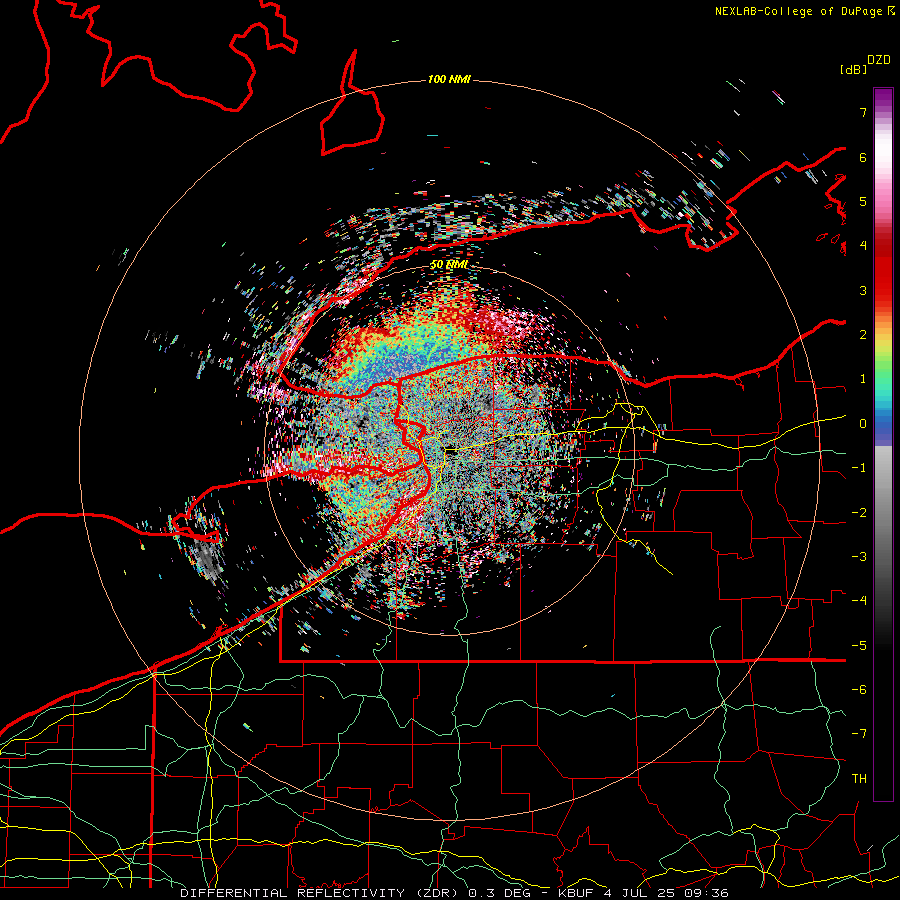This screenshot has width=900, height=900.
Task: Click the '50 NMI' range ring label
Action: click(449, 265)
